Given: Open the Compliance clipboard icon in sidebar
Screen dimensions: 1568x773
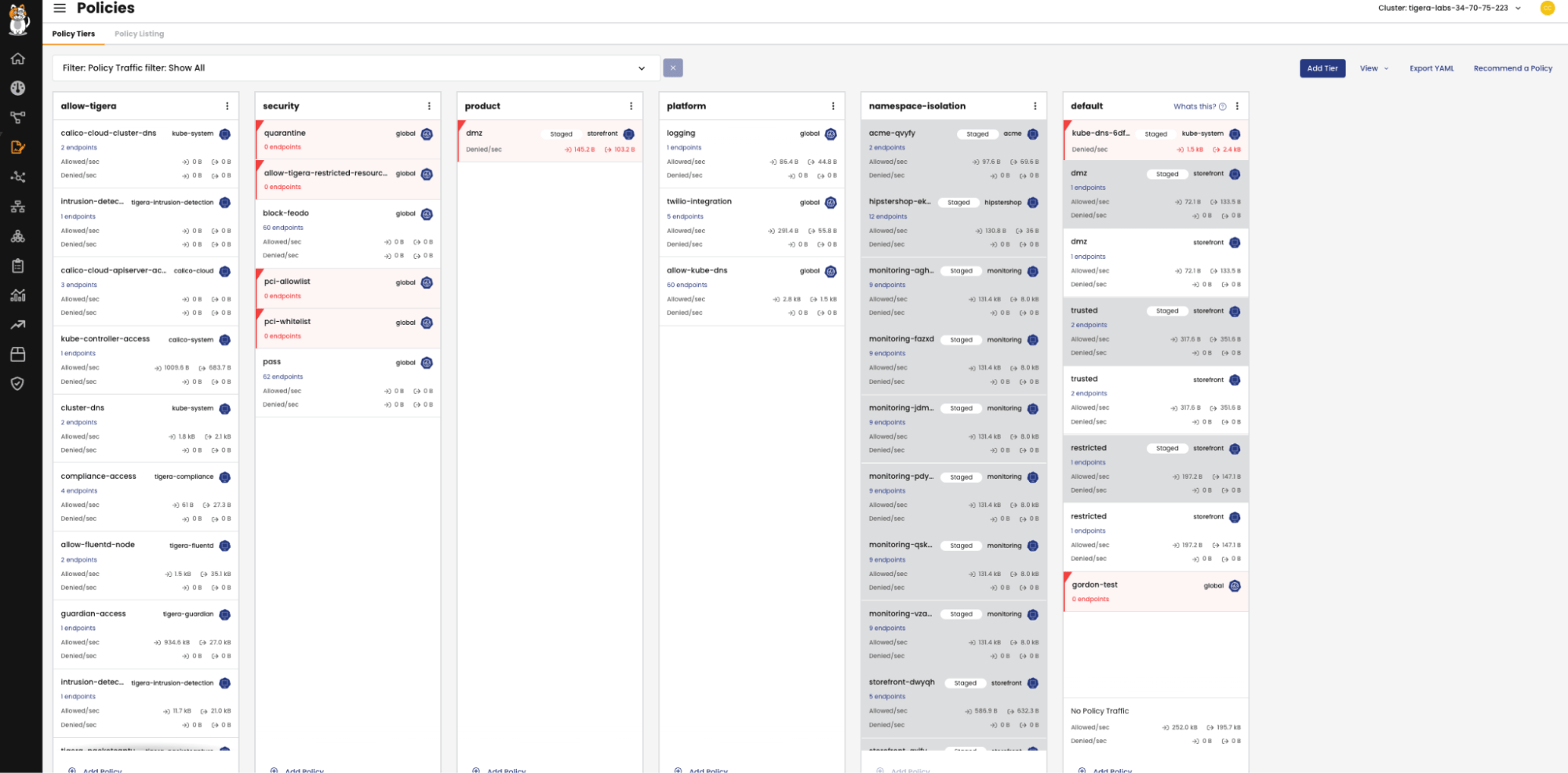Looking at the screenshot, I should [17, 266].
